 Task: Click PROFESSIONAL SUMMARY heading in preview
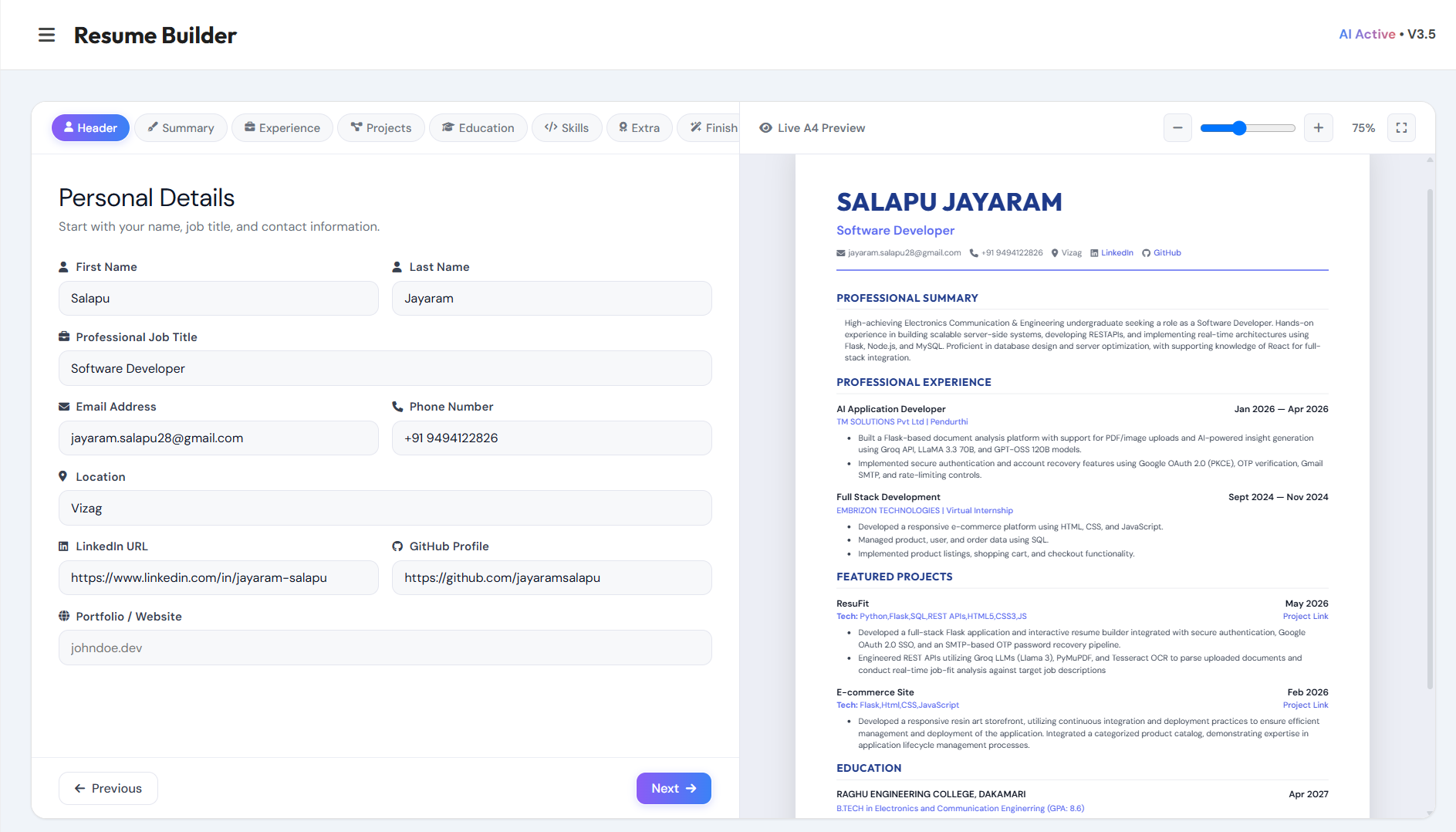point(907,298)
